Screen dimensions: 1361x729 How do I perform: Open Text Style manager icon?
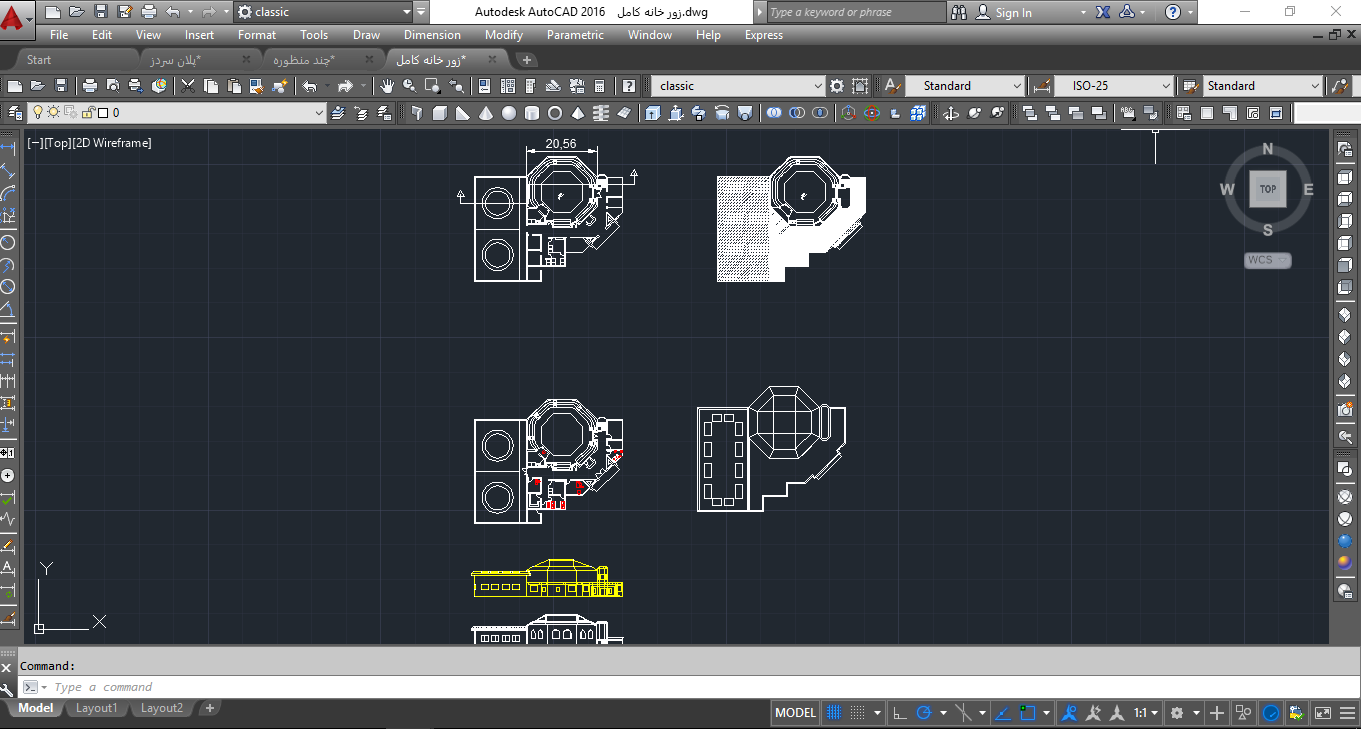tap(892, 86)
